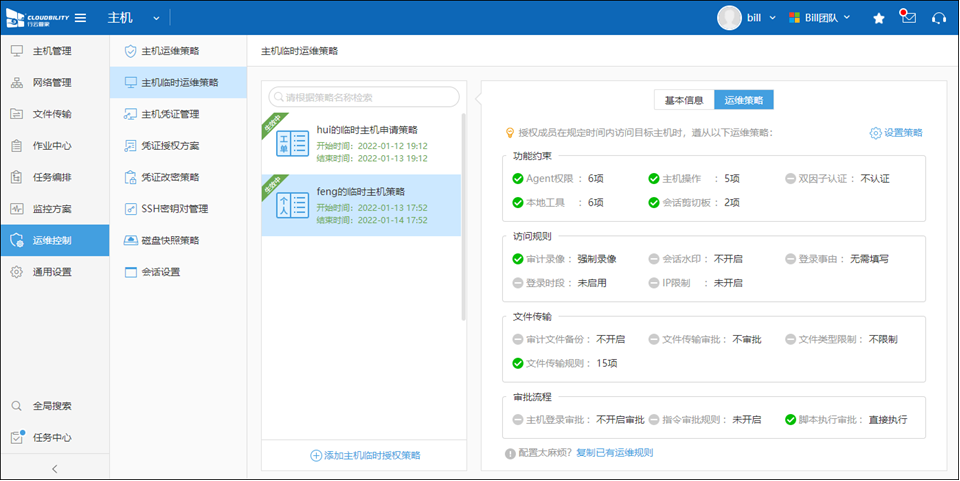The width and height of the screenshot is (960, 481).
Task: Go to 监控方案 in the sidebar
Action: click(x=52, y=209)
